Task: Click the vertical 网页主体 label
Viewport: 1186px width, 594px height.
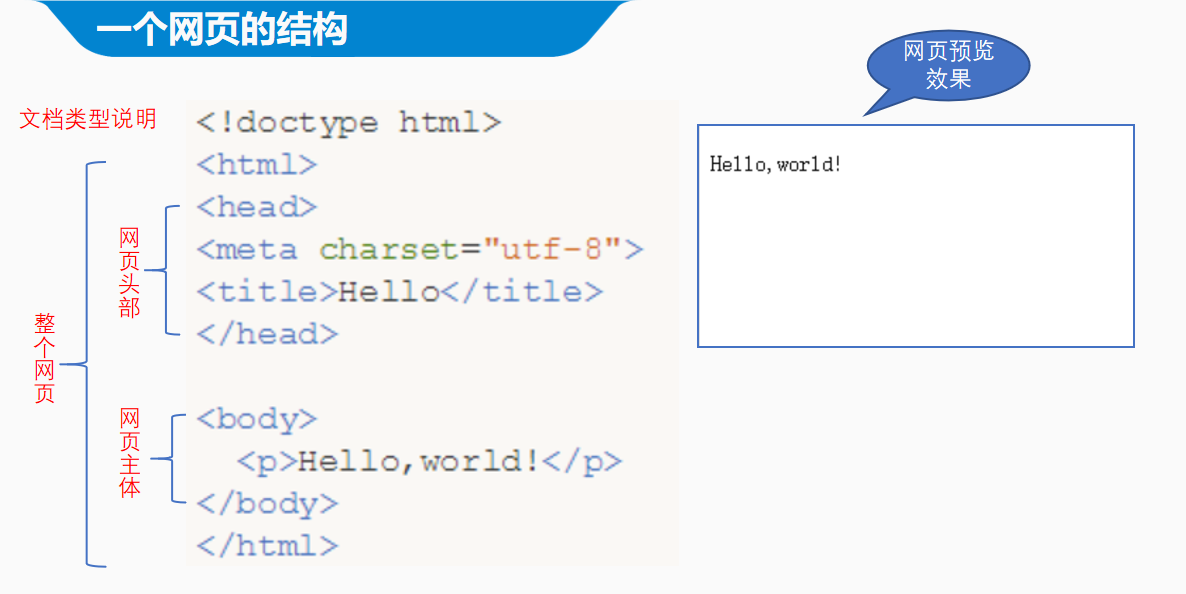Action: (130, 453)
